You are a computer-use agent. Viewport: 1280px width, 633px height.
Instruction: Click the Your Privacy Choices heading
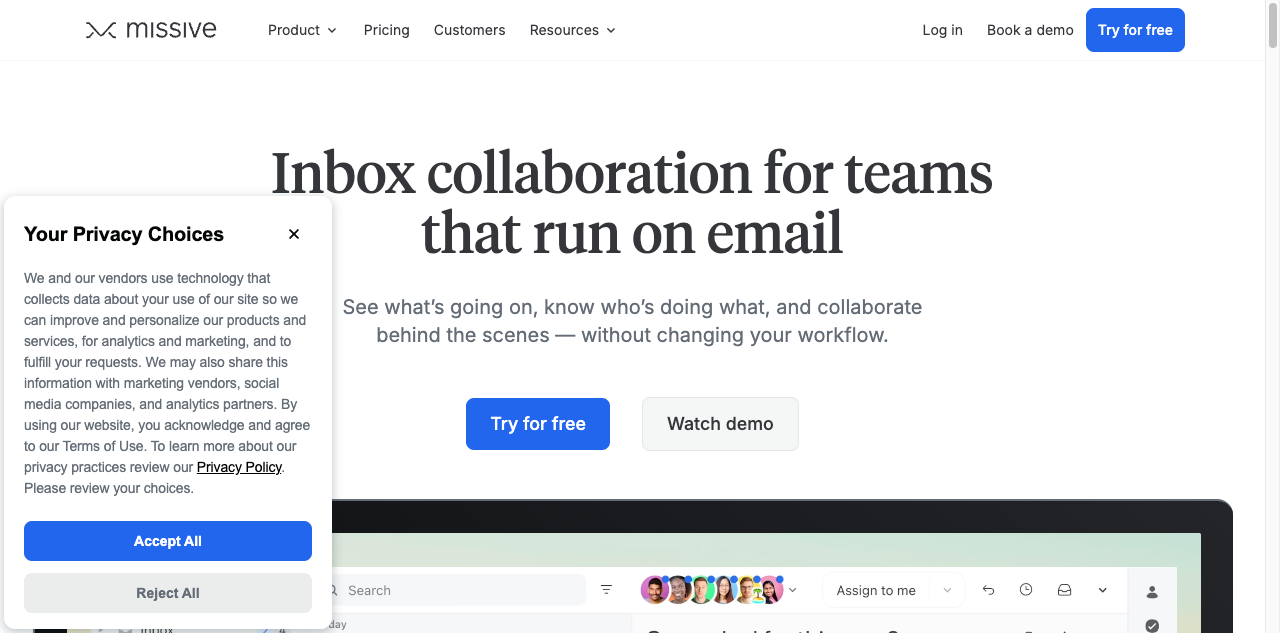(124, 234)
